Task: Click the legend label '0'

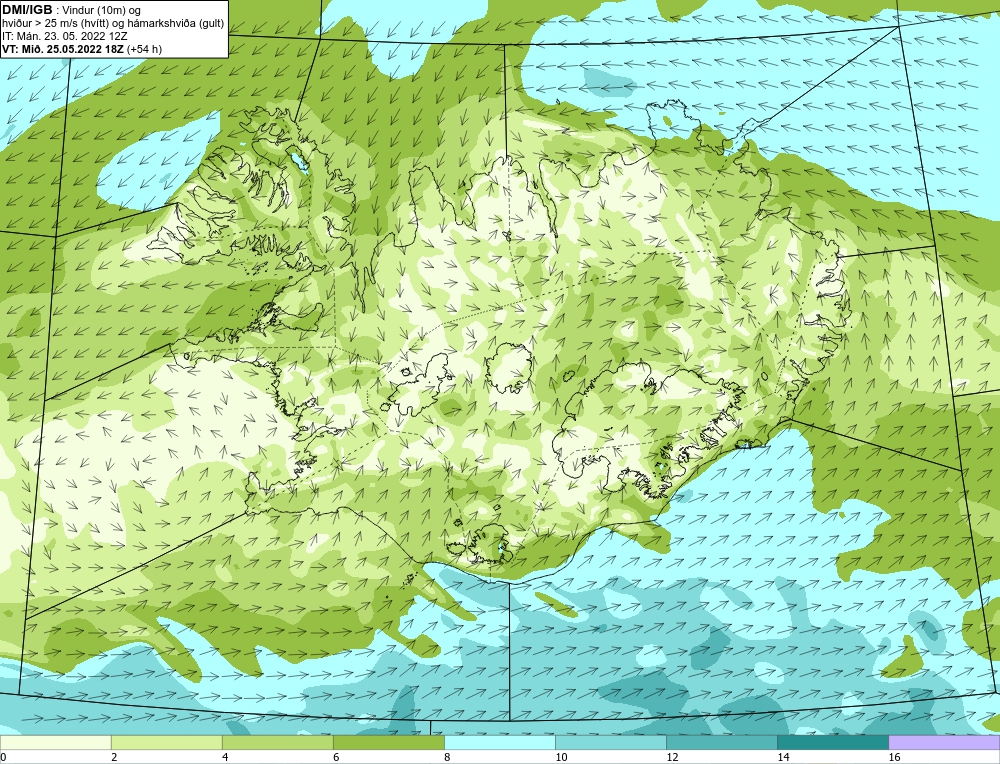Action: pyautogui.click(x=3, y=757)
